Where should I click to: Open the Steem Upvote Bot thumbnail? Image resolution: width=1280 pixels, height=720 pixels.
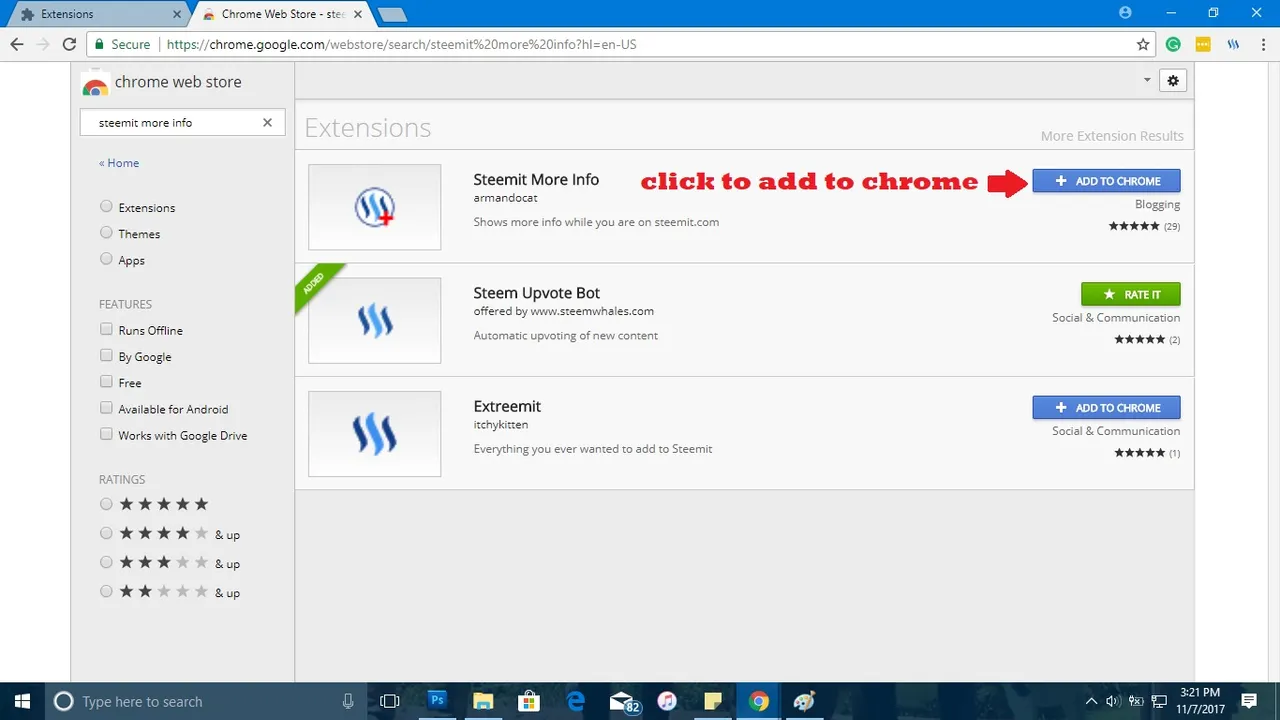click(375, 320)
